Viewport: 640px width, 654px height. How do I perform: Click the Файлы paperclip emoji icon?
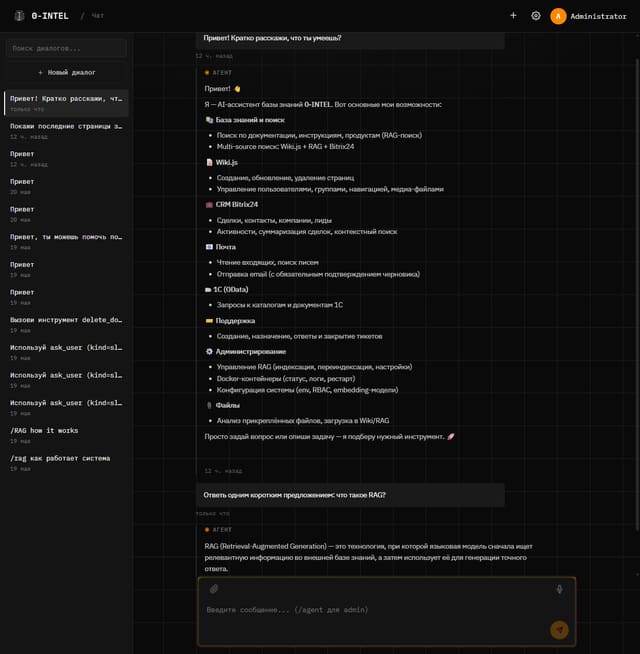coord(209,405)
